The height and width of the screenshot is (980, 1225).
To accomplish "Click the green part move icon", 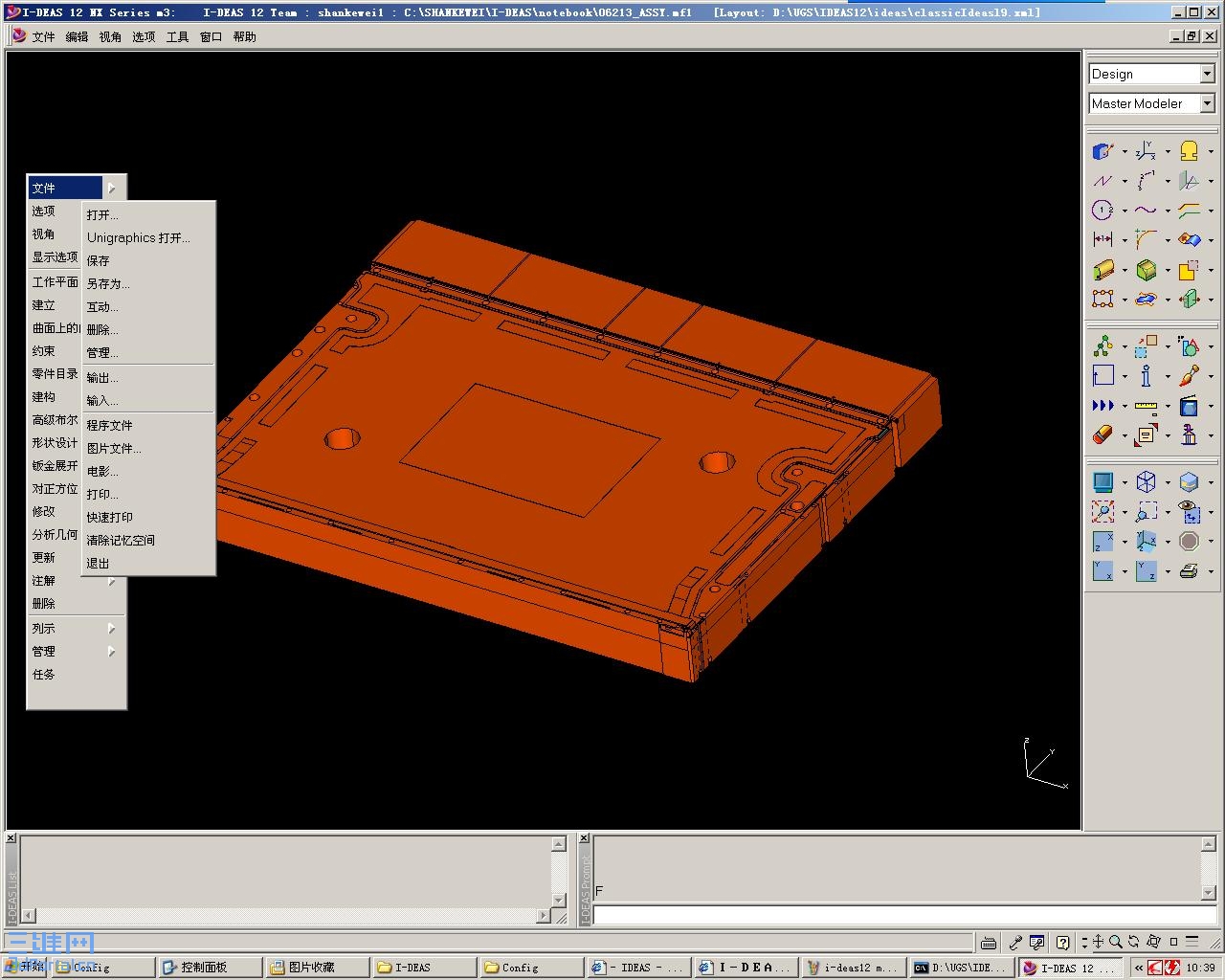I will pyautogui.click(x=1189, y=300).
